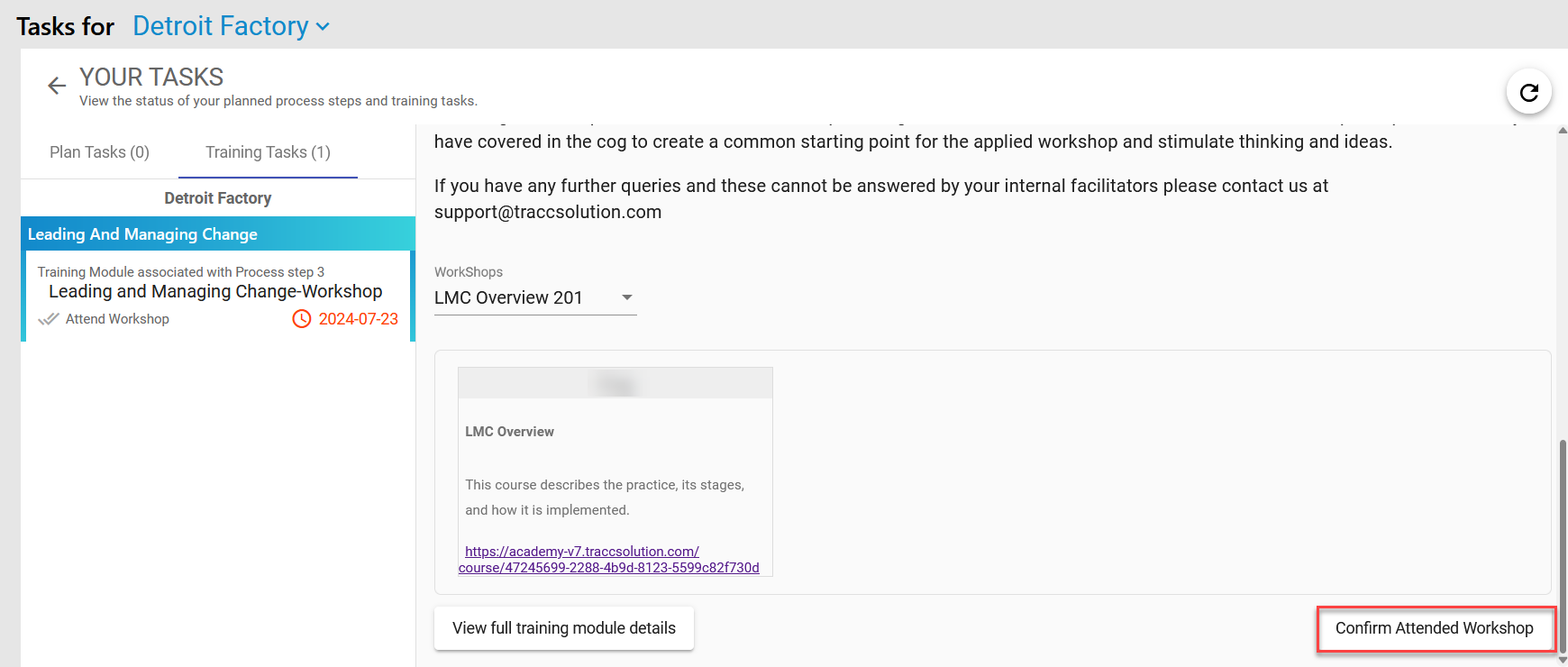Open View full training module details

tap(564, 628)
